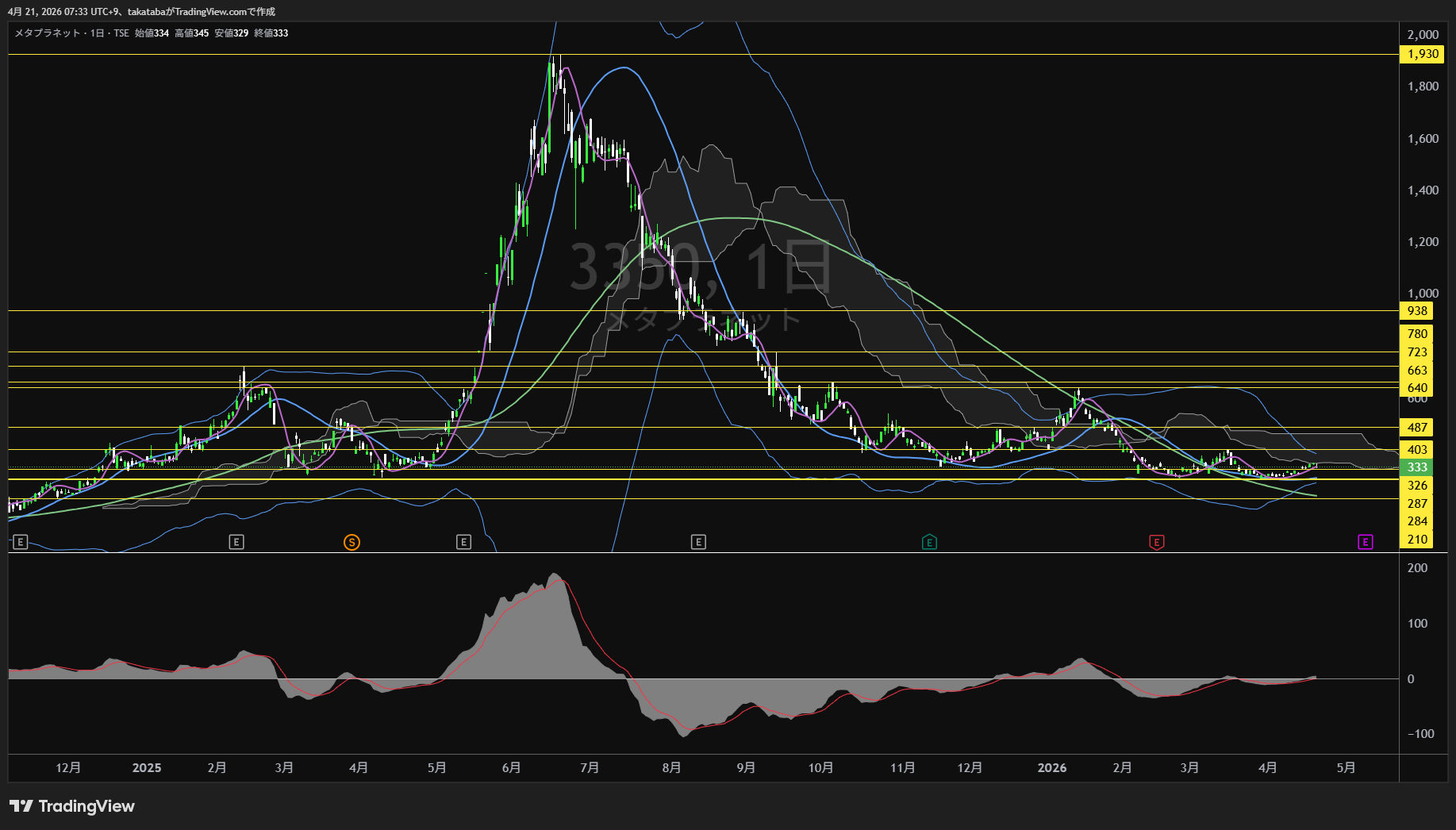Click the red E earnings marker

(1157, 542)
